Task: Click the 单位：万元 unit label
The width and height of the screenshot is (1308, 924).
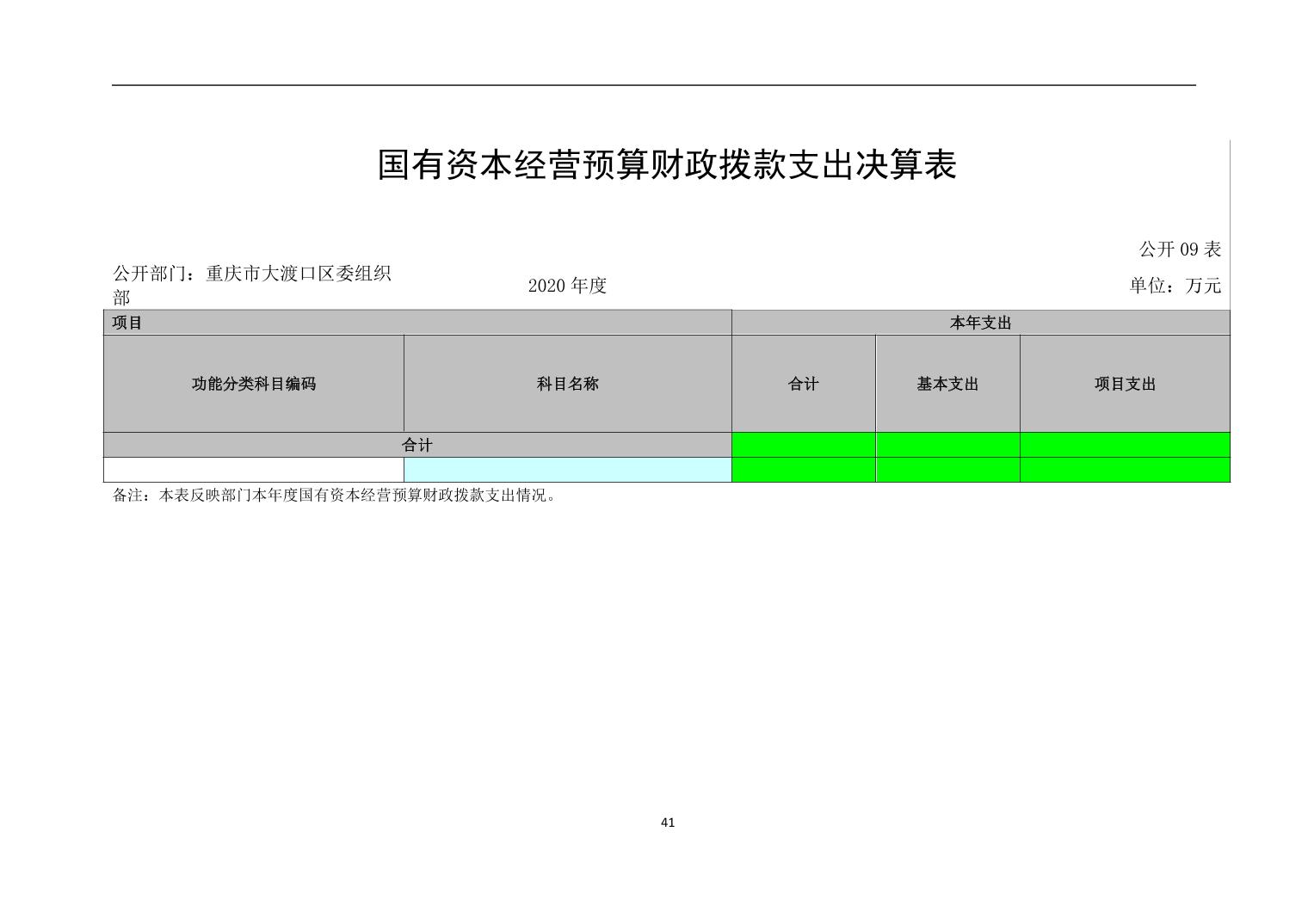Action: coord(1175,286)
